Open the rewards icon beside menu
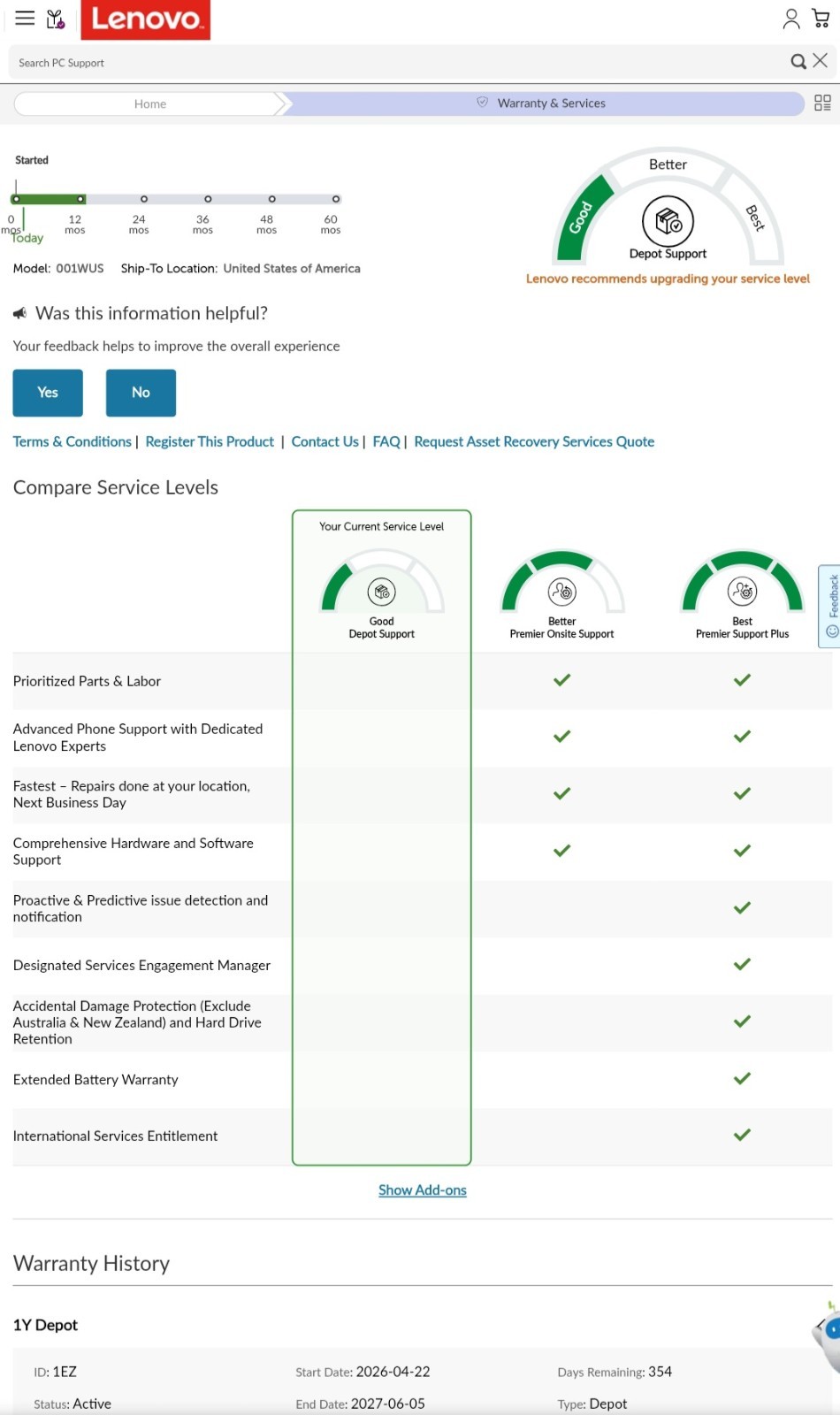 pos(56,19)
